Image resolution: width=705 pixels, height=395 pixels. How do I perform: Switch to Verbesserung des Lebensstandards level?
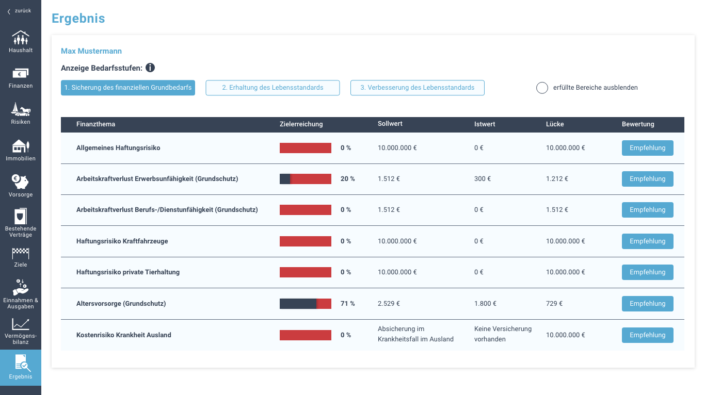[417, 88]
